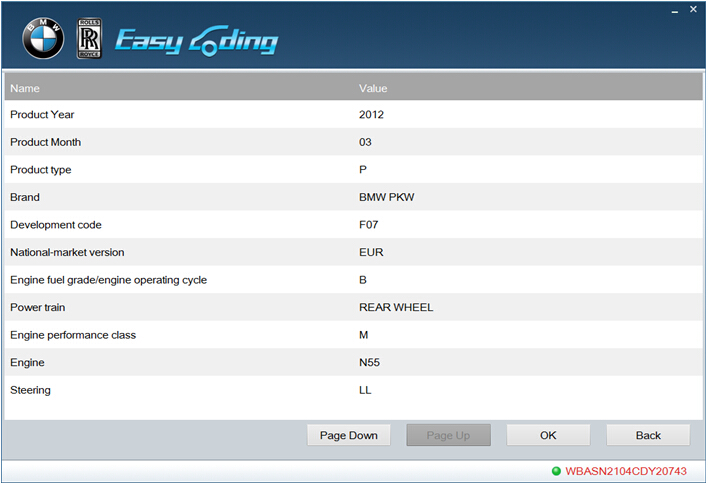Select the Steering row label
Viewport: 708px width, 483px height.
pos(30,390)
